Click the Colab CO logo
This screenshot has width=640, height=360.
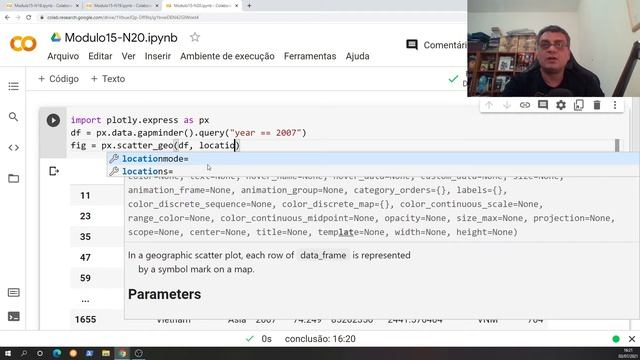pos(23,44)
